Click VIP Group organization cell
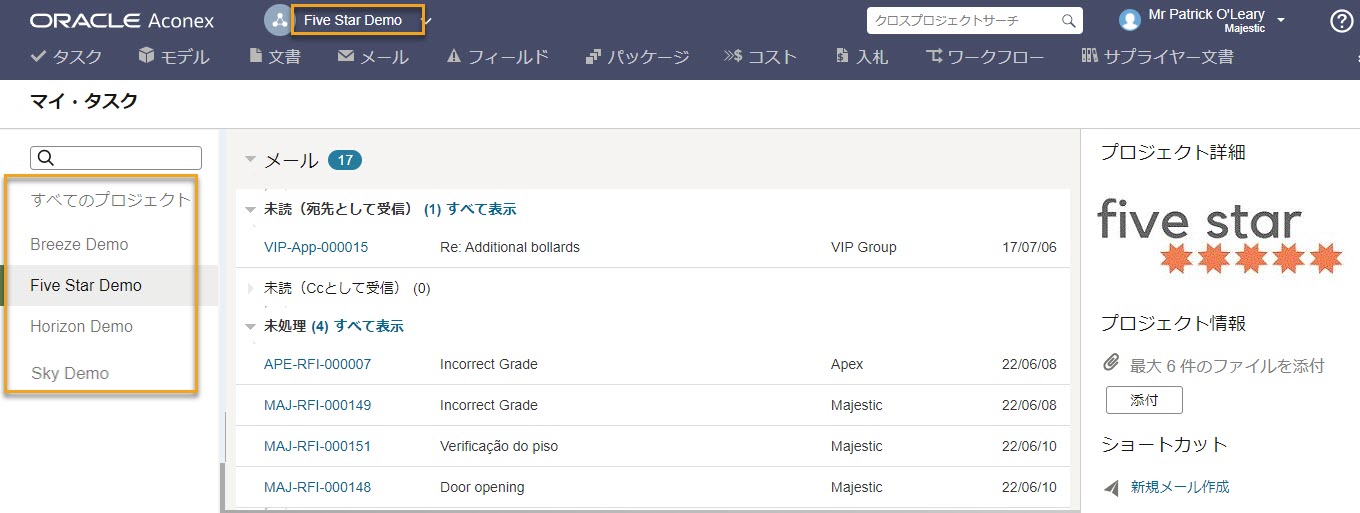Screen dimensions: 1360x513 [x=864, y=247]
